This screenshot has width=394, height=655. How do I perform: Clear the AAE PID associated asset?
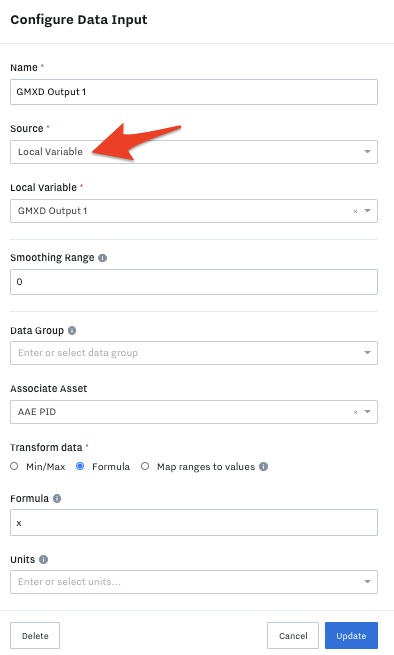[x=355, y=412]
